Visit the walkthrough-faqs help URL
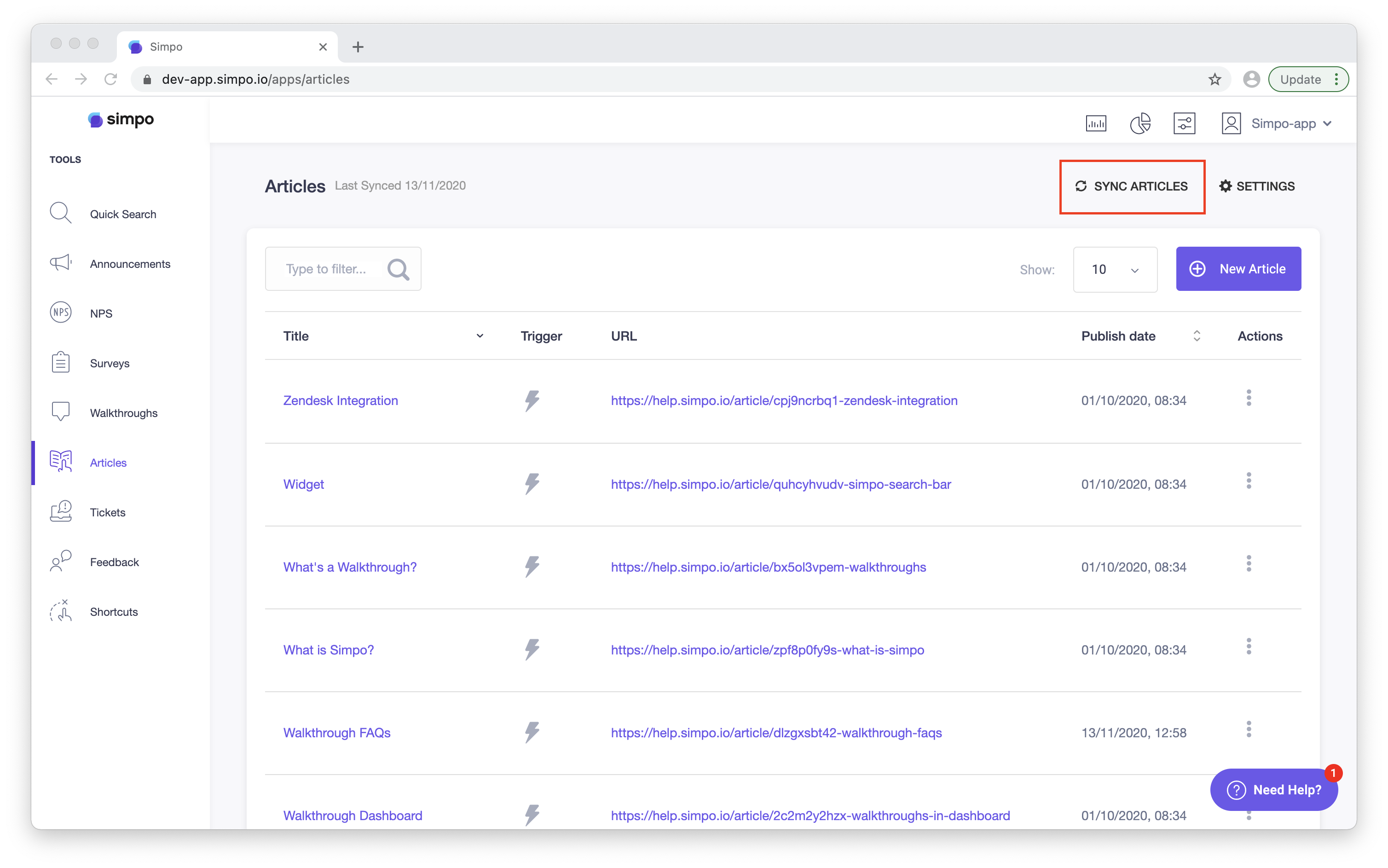The width and height of the screenshot is (1388, 868). tap(776, 733)
